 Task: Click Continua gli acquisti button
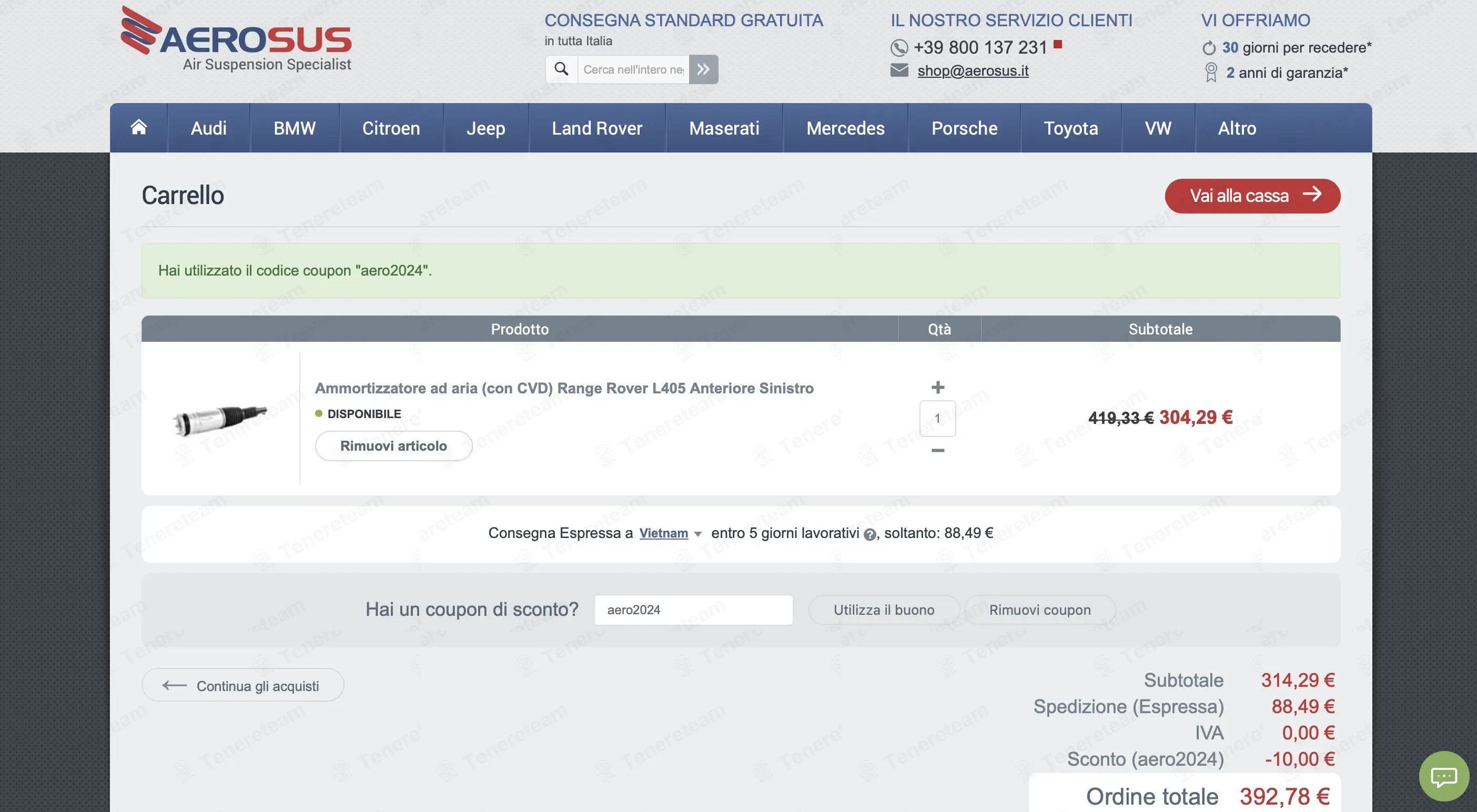click(242, 685)
